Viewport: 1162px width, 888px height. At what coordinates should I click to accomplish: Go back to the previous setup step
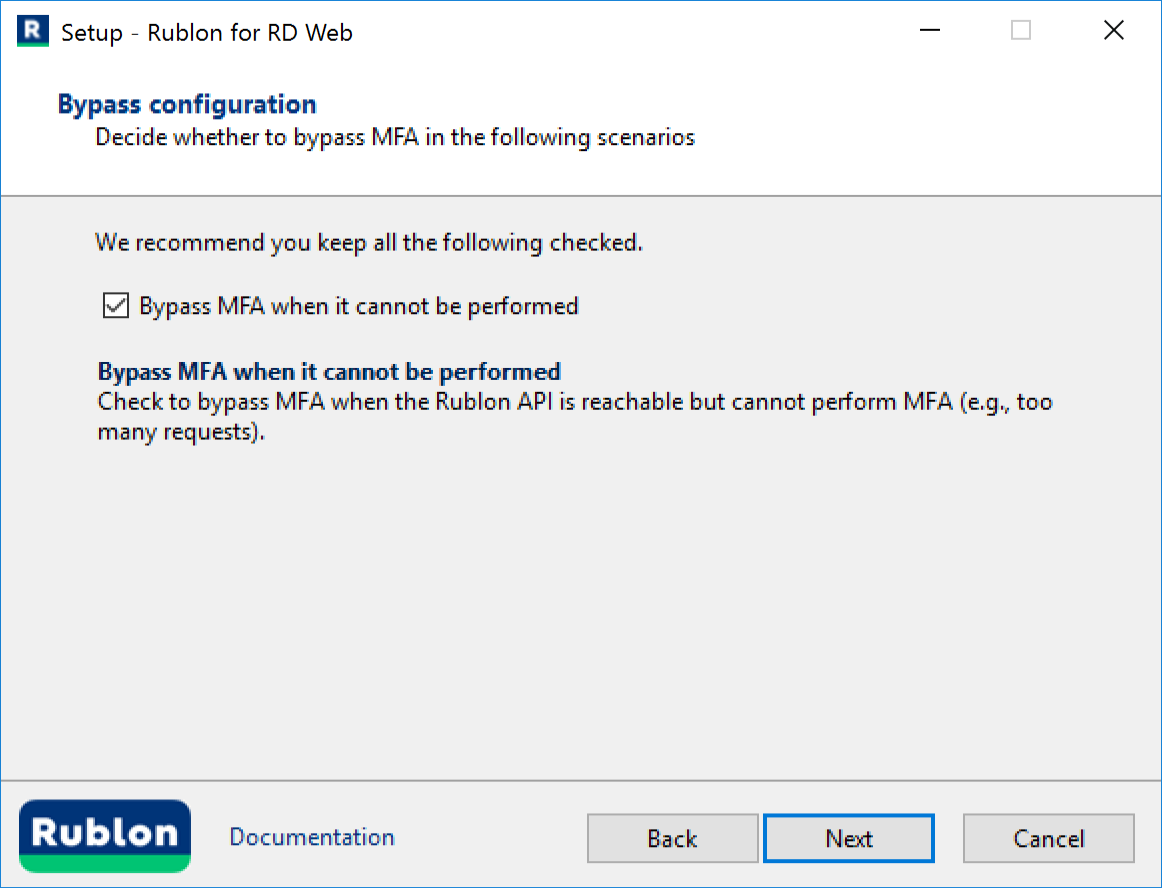tap(672, 838)
